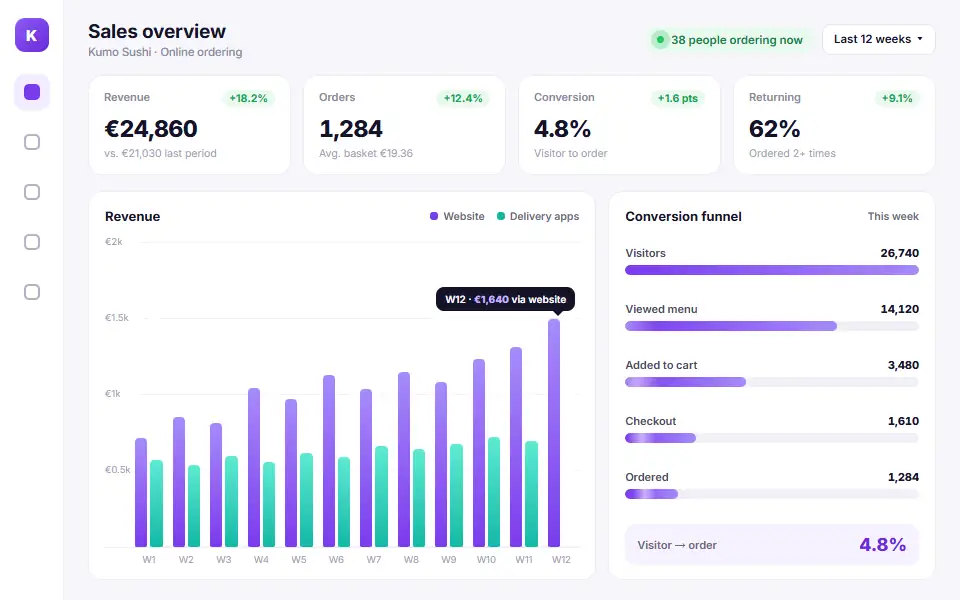Click the teal Delivery apps legend dot
This screenshot has height=600, width=960.
[x=501, y=216]
